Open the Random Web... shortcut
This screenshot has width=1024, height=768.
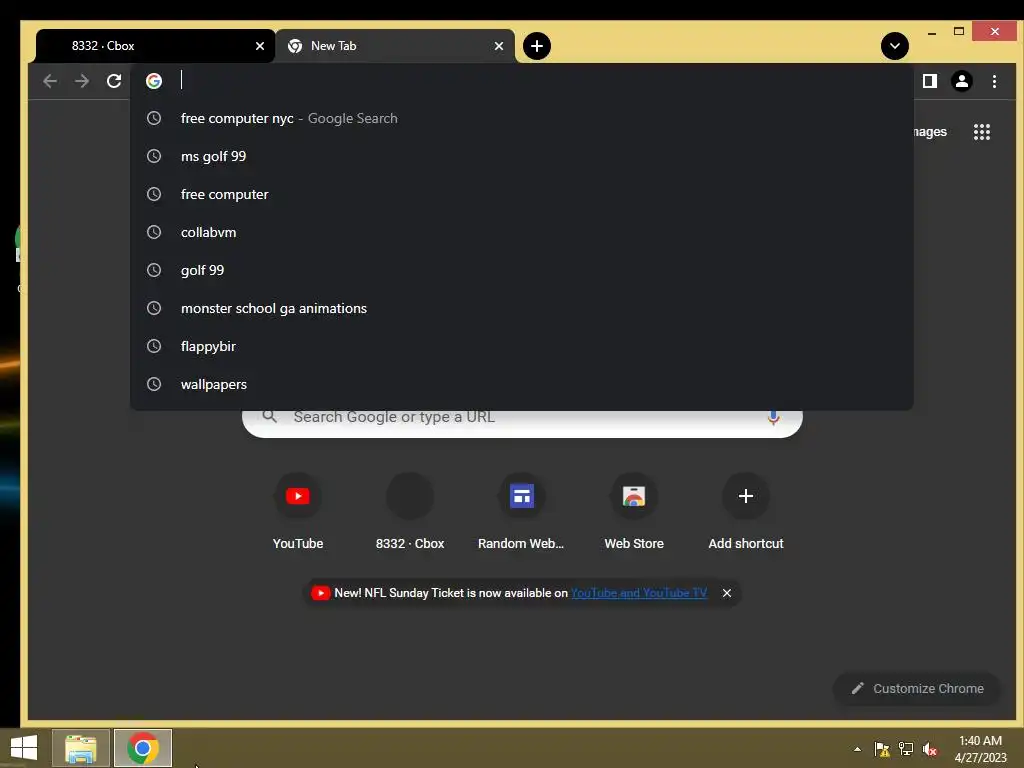(x=521, y=512)
